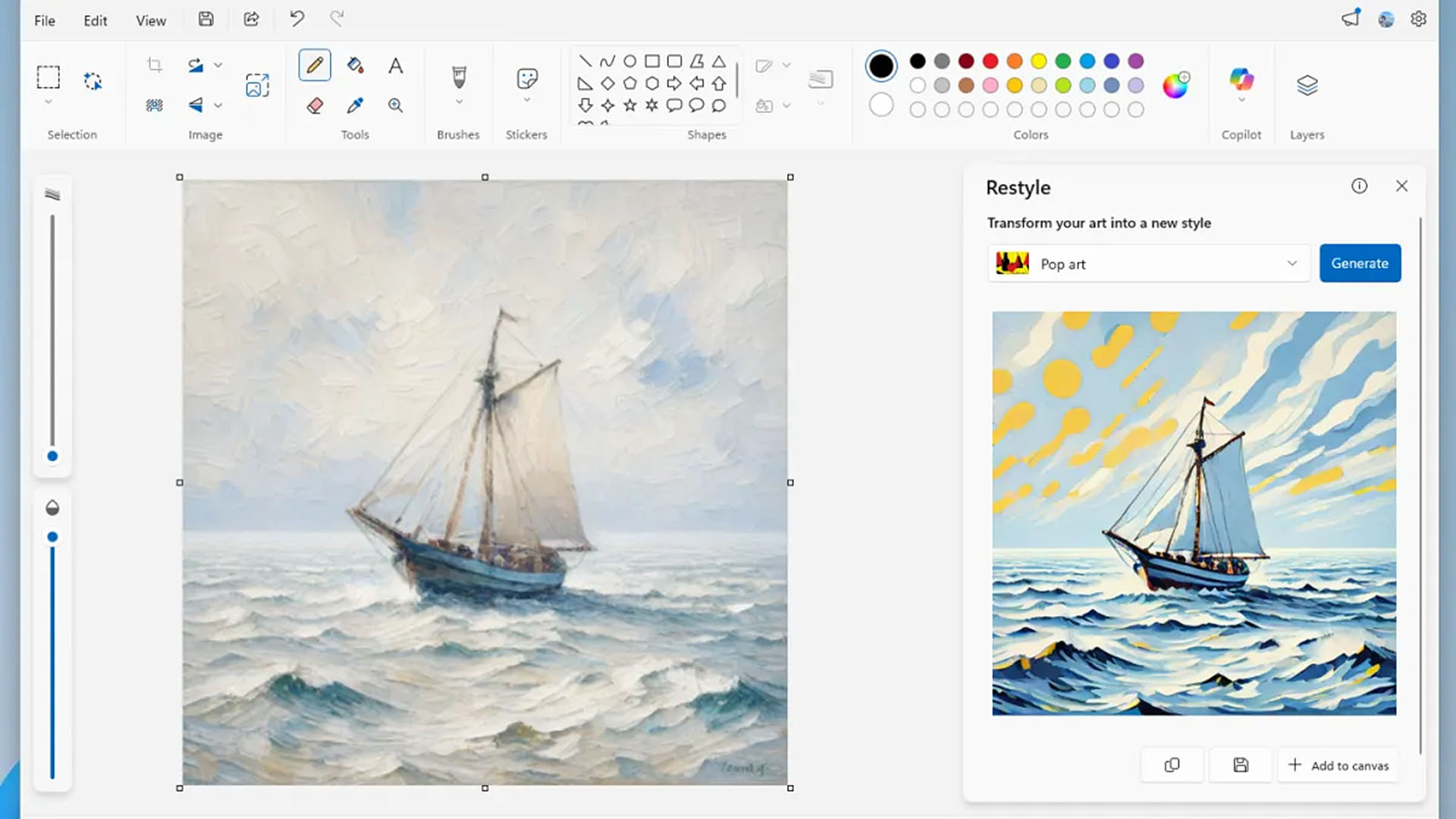
Task: Select the Eraser tool
Action: click(315, 105)
